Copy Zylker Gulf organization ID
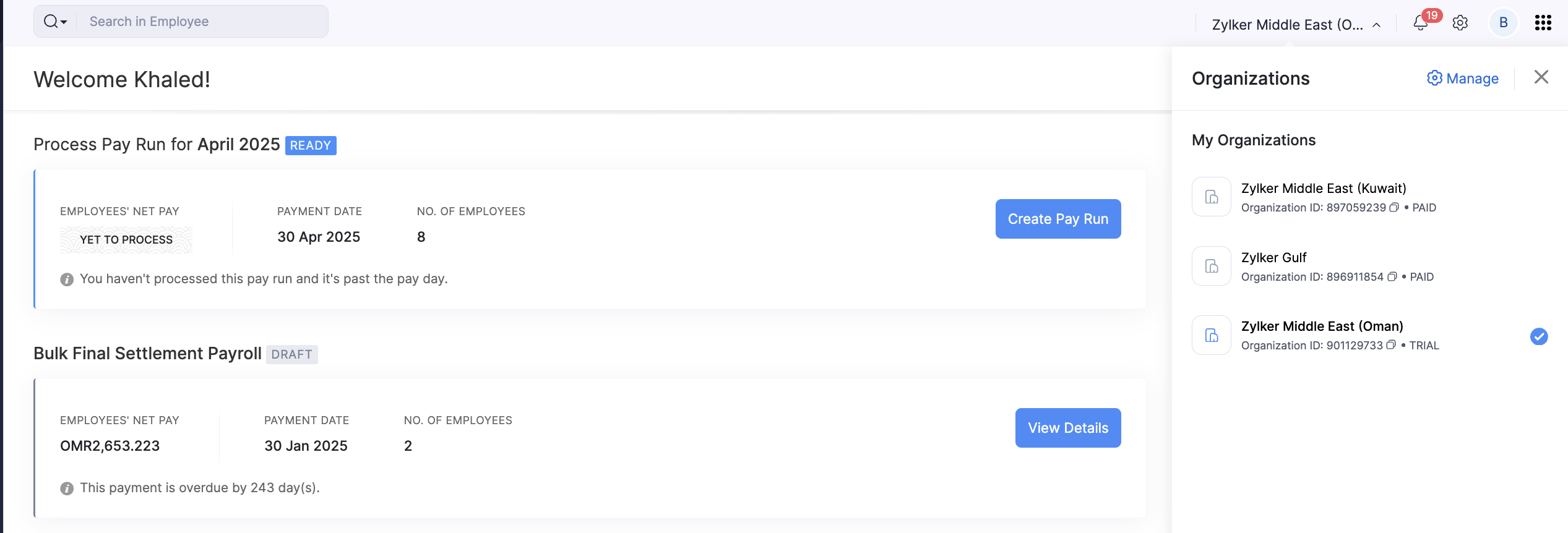The height and width of the screenshot is (533, 1568). pos(1392,277)
